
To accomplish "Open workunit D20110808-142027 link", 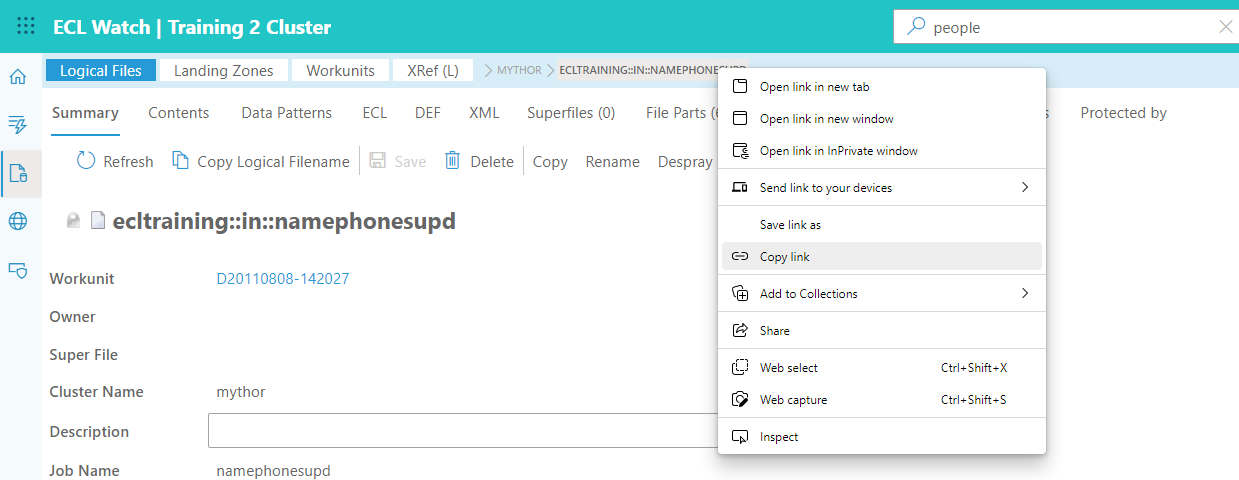I will point(283,279).
